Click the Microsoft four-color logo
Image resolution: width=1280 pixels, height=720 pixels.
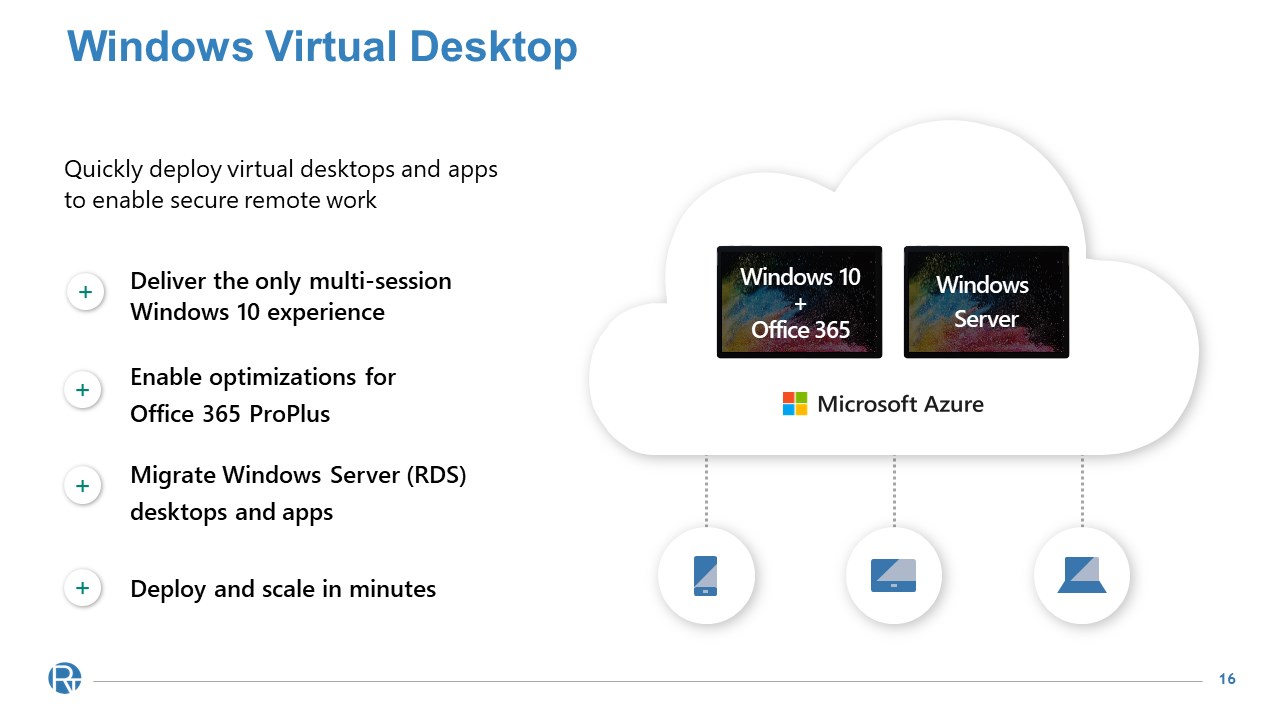(795, 404)
